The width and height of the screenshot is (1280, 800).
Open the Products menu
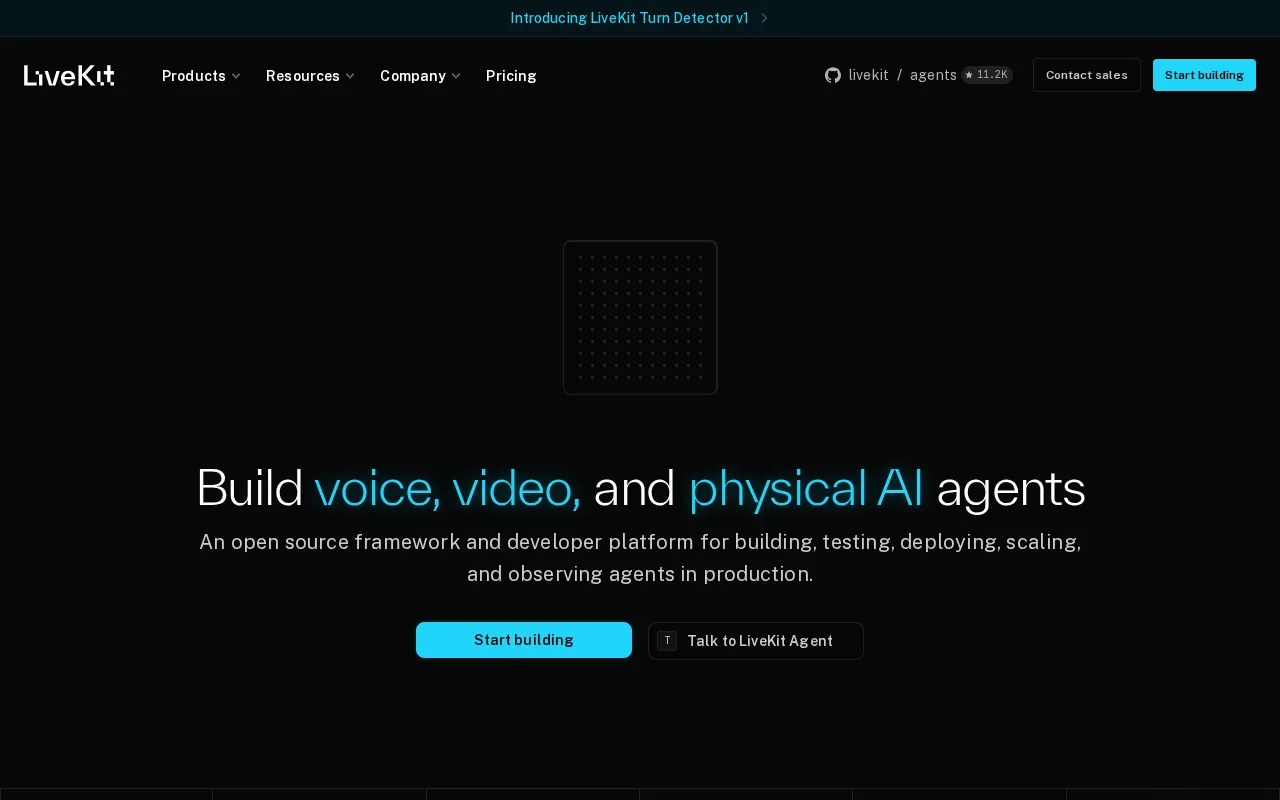(x=201, y=76)
